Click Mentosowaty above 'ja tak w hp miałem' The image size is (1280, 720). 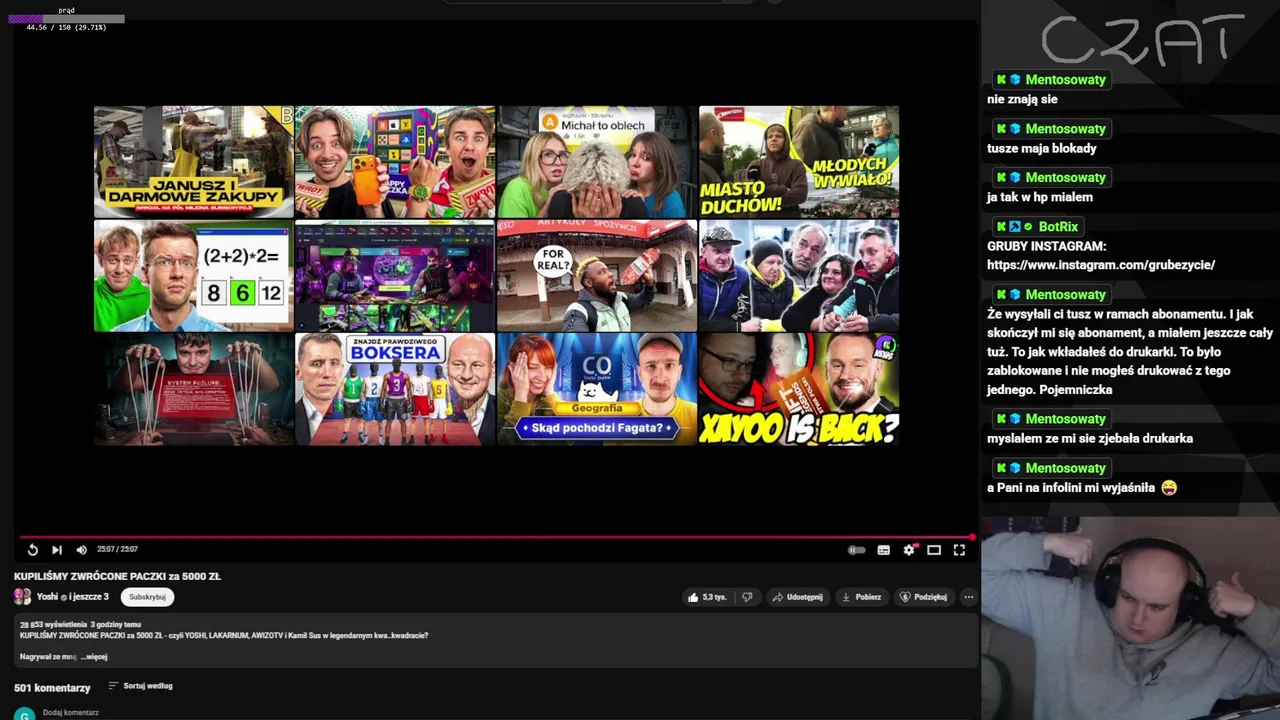click(x=1065, y=178)
